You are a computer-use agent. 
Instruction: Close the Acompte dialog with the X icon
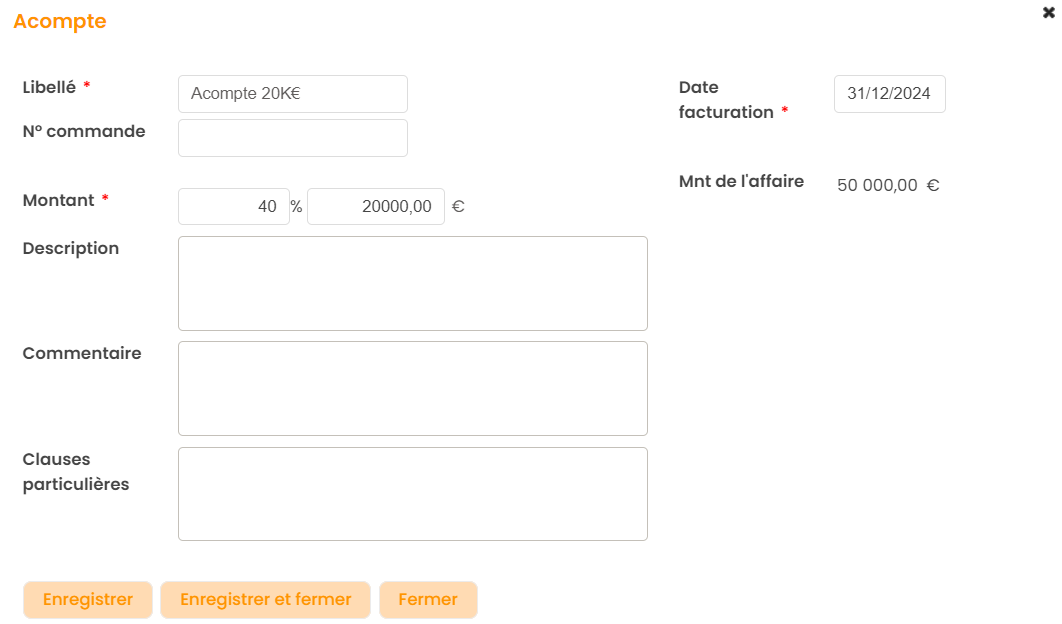click(x=1048, y=13)
